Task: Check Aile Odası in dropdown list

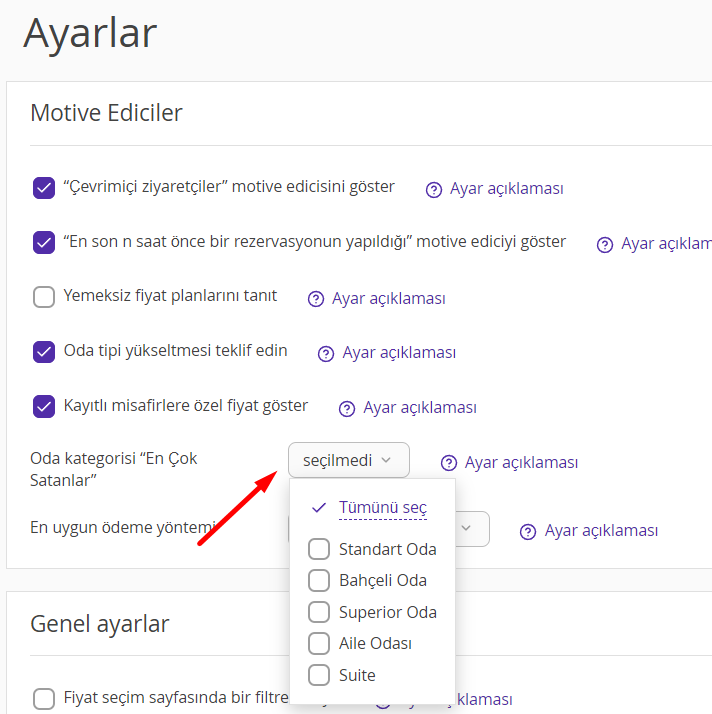Action: pos(319,643)
